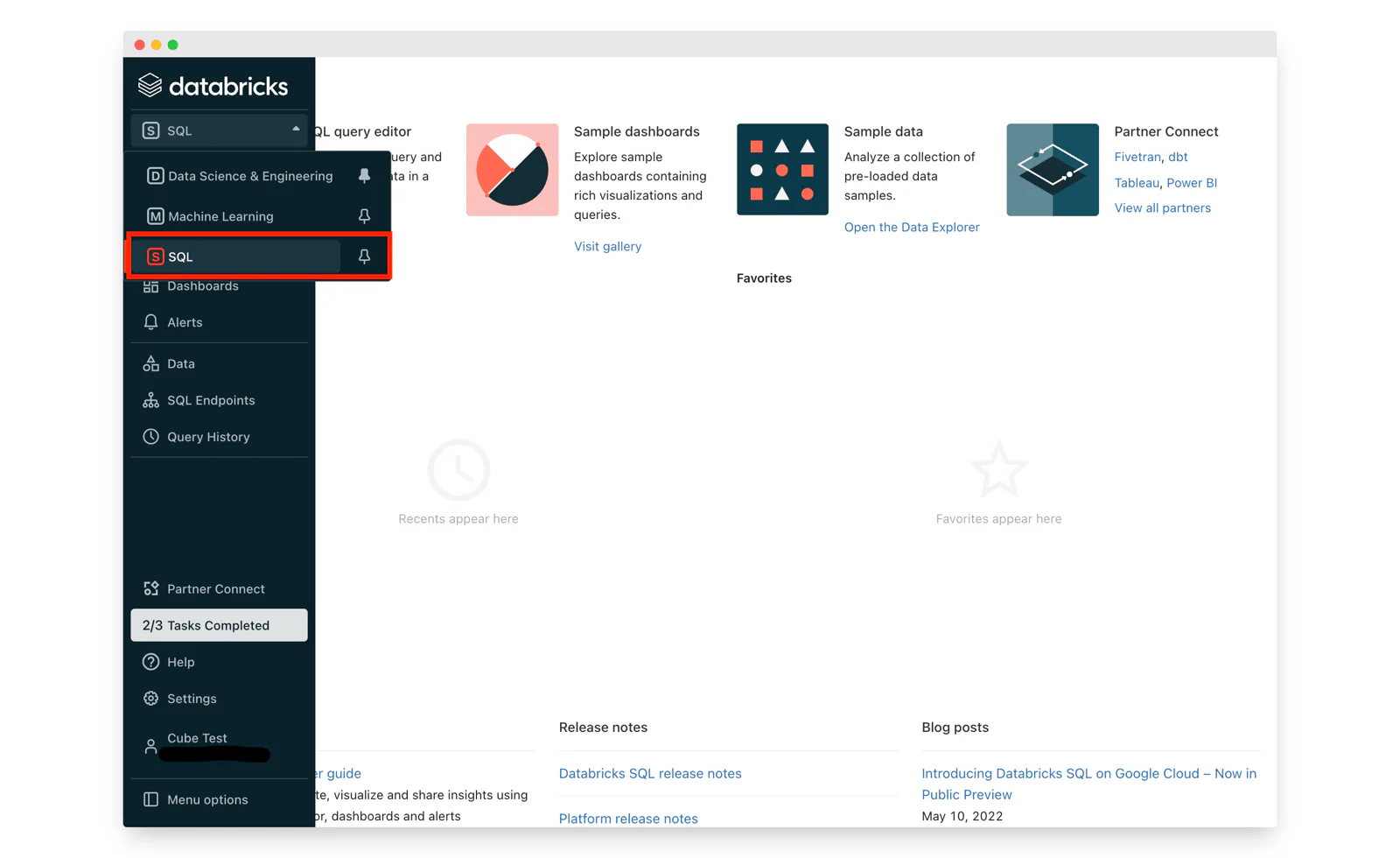This screenshot has width=1400, height=858.
Task: Click the Blog posts heading
Action: click(955, 728)
